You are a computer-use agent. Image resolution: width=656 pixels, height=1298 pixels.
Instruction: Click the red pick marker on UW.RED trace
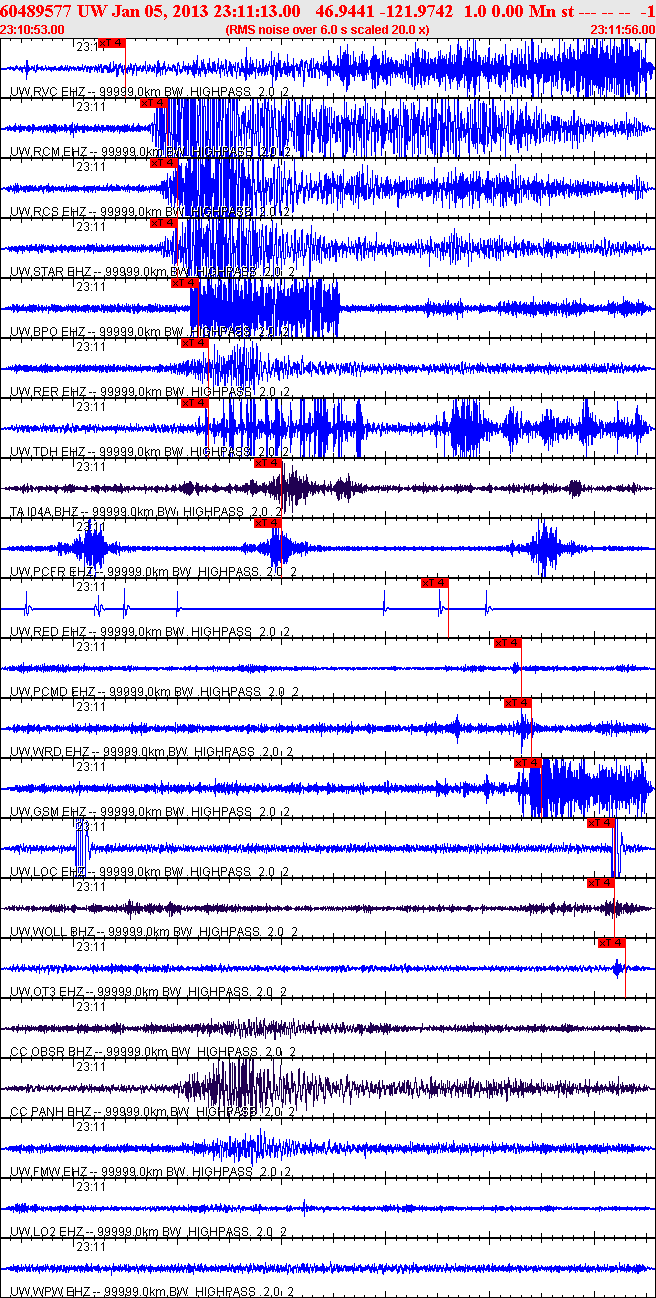435,583
